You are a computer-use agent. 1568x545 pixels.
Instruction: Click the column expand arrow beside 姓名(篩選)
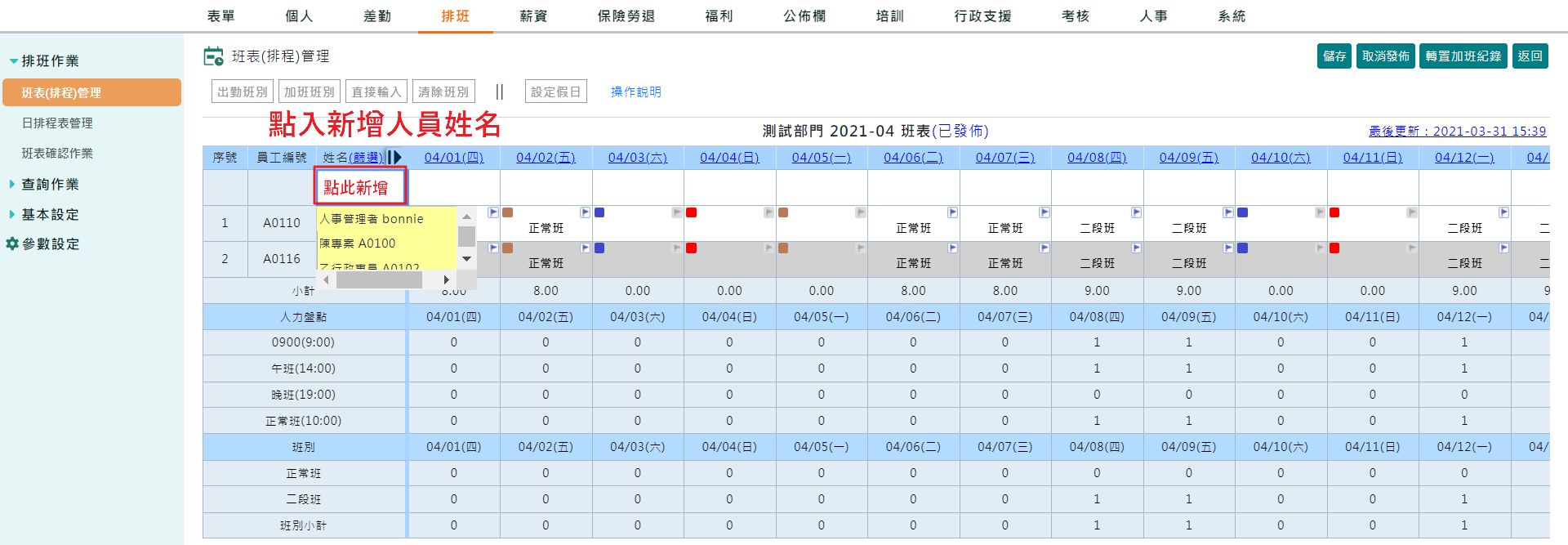coord(394,157)
